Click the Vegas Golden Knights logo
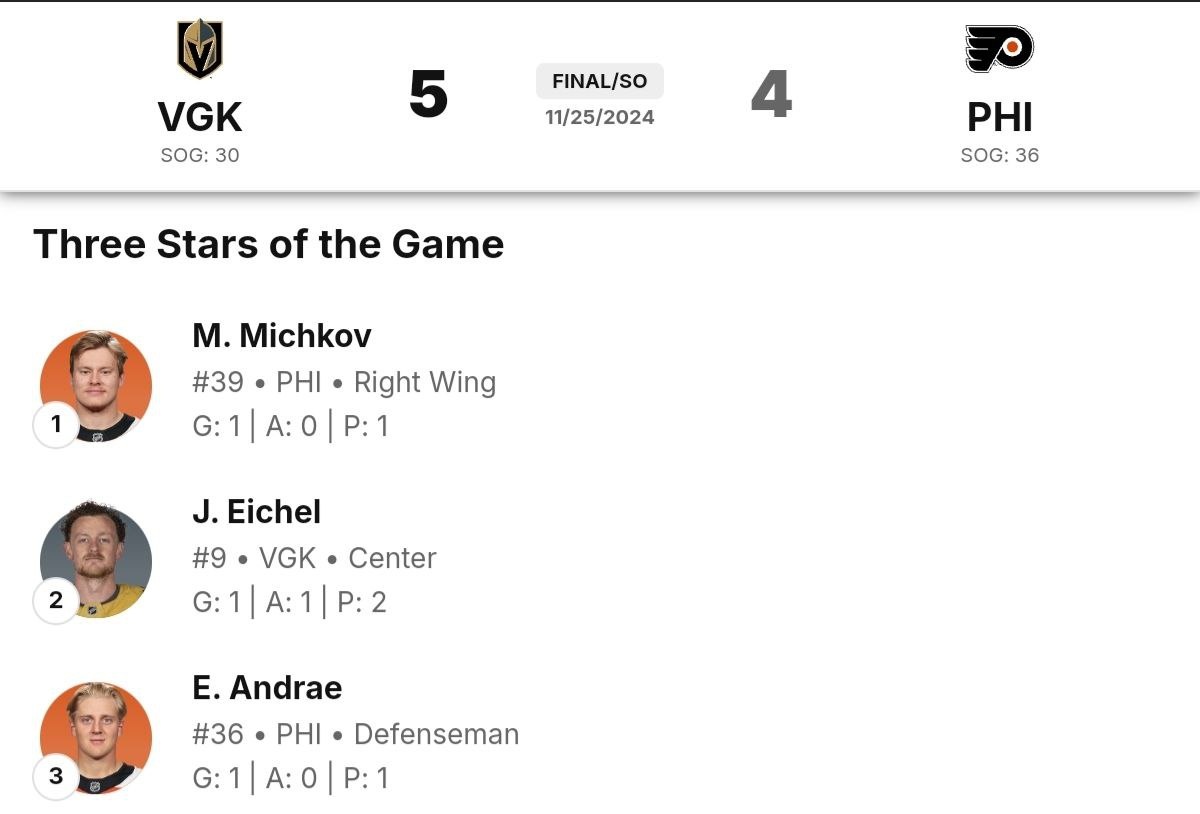This screenshot has height=814, width=1200. 200,49
